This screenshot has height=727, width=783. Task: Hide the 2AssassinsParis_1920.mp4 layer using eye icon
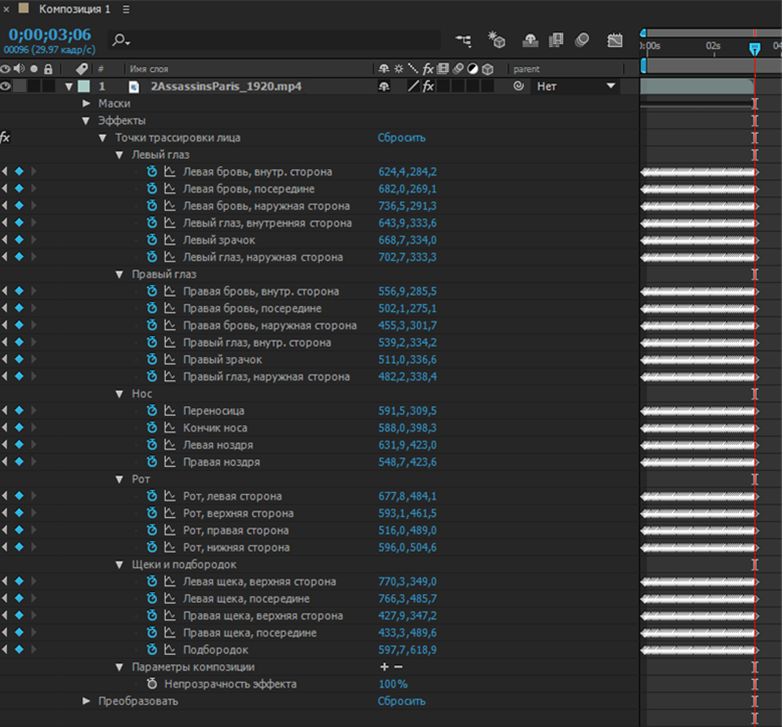6,87
